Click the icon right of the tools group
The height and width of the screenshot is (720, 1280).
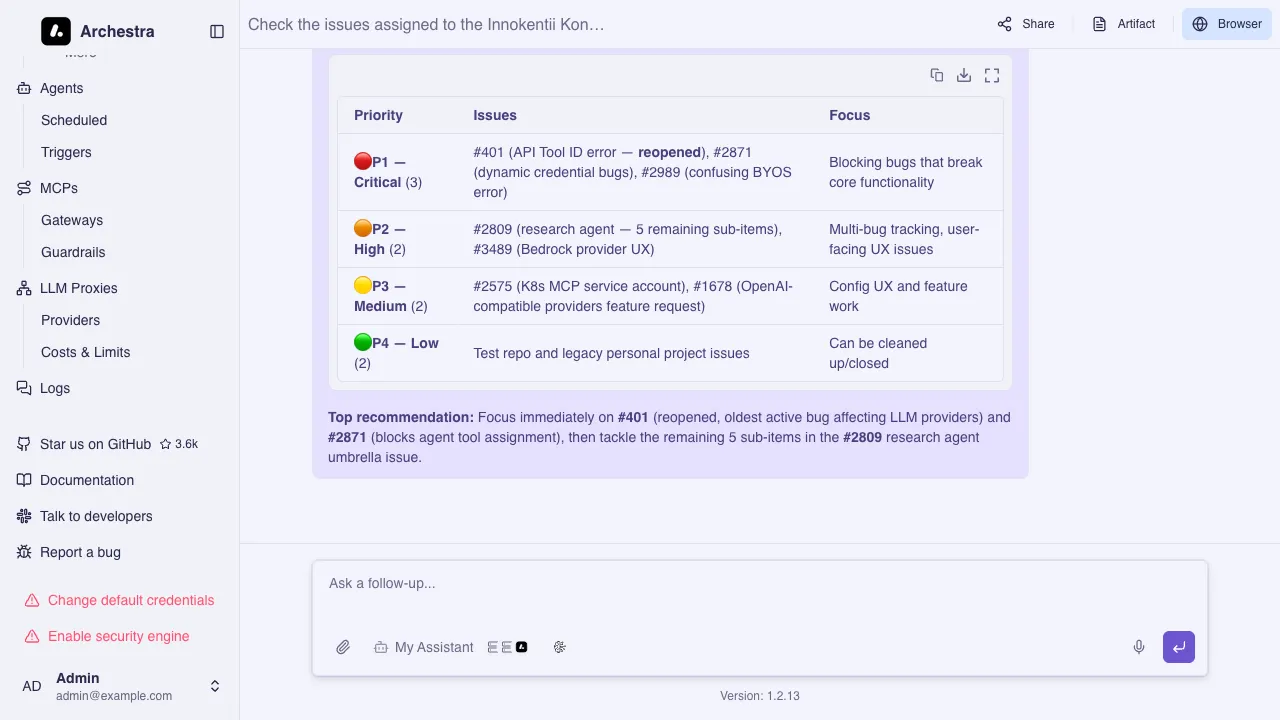click(x=560, y=647)
